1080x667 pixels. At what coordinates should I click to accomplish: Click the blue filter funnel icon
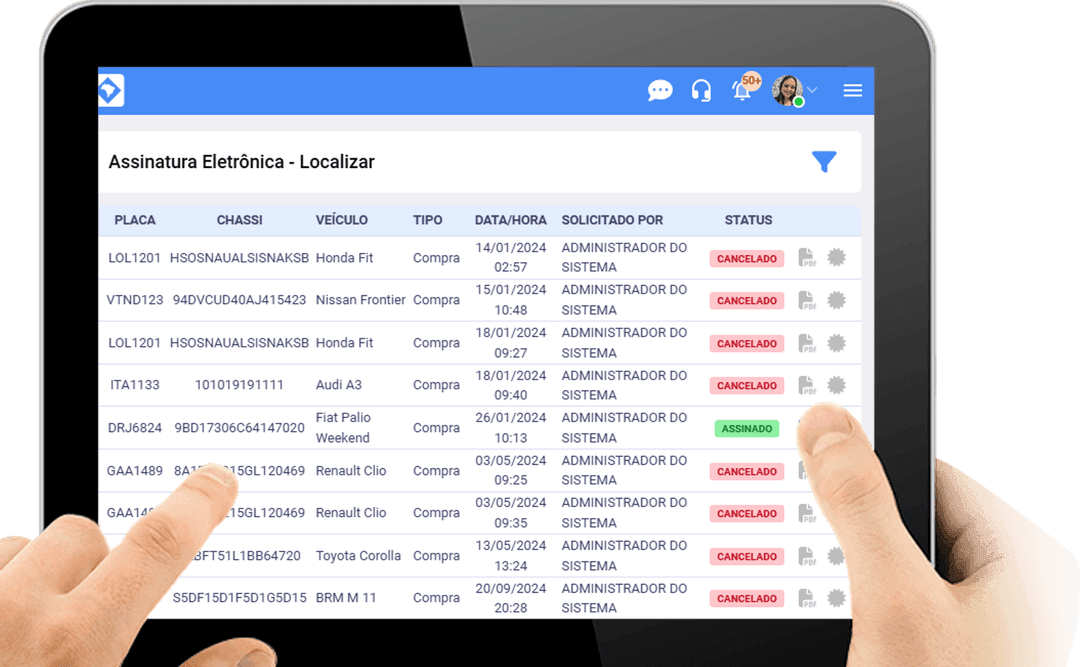pos(824,162)
